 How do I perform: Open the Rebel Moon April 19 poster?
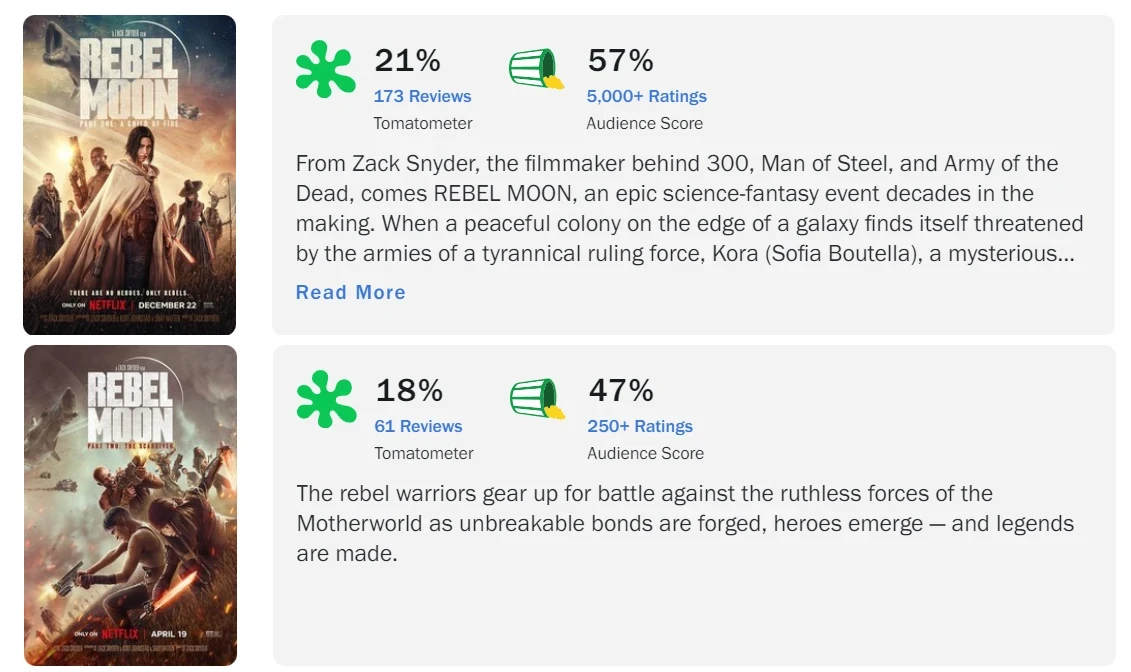click(x=130, y=505)
